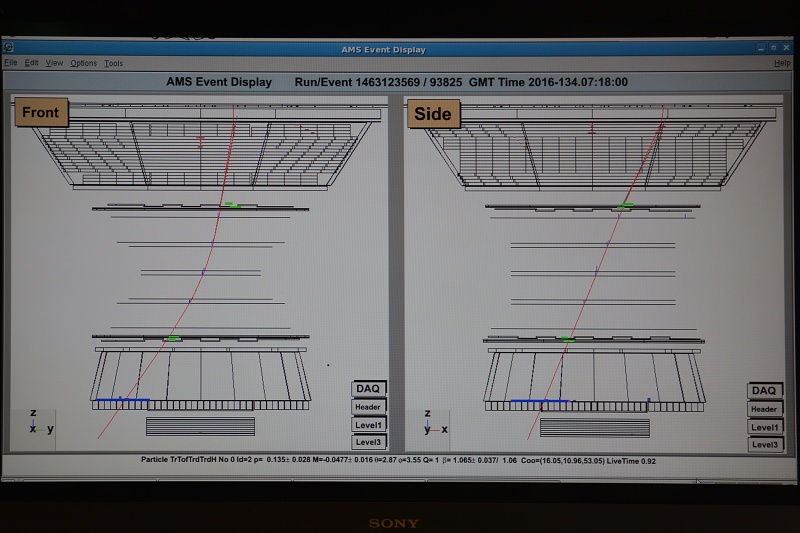800x533 pixels.
Task: Open the Options menu
Action: pyautogui.click(x=84, y=63)
